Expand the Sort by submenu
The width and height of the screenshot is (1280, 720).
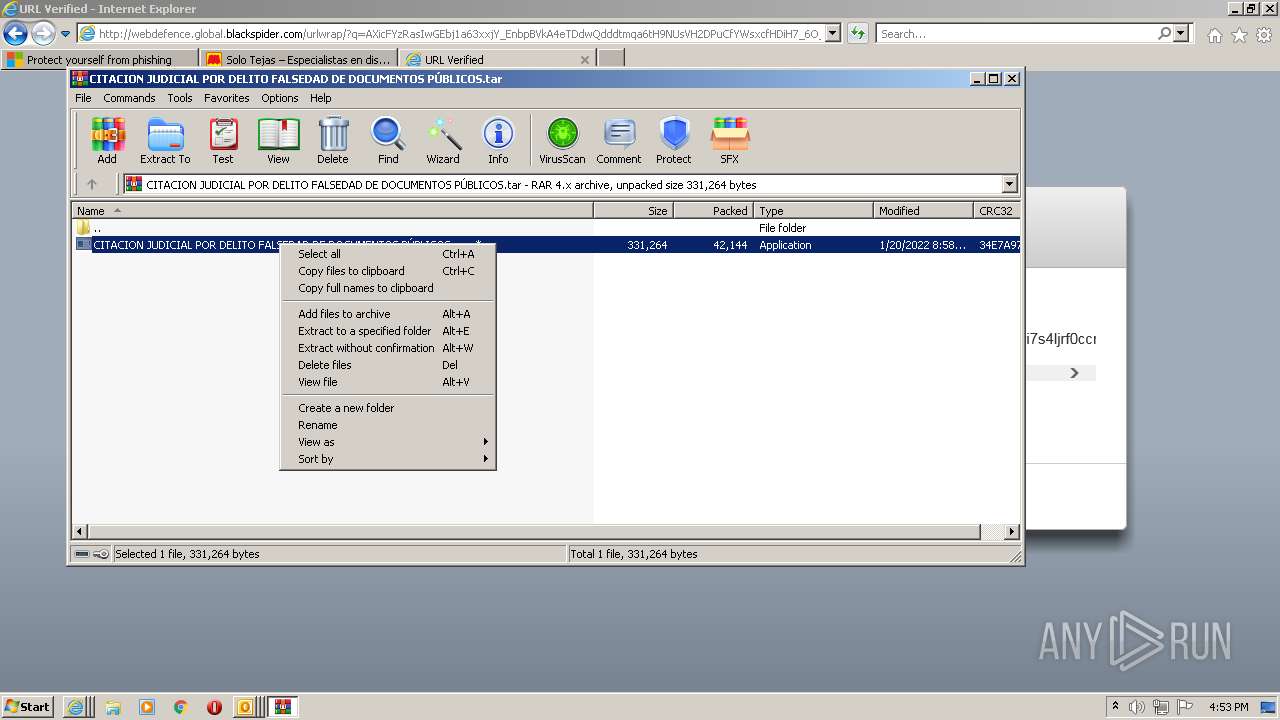tap(388, 459)
